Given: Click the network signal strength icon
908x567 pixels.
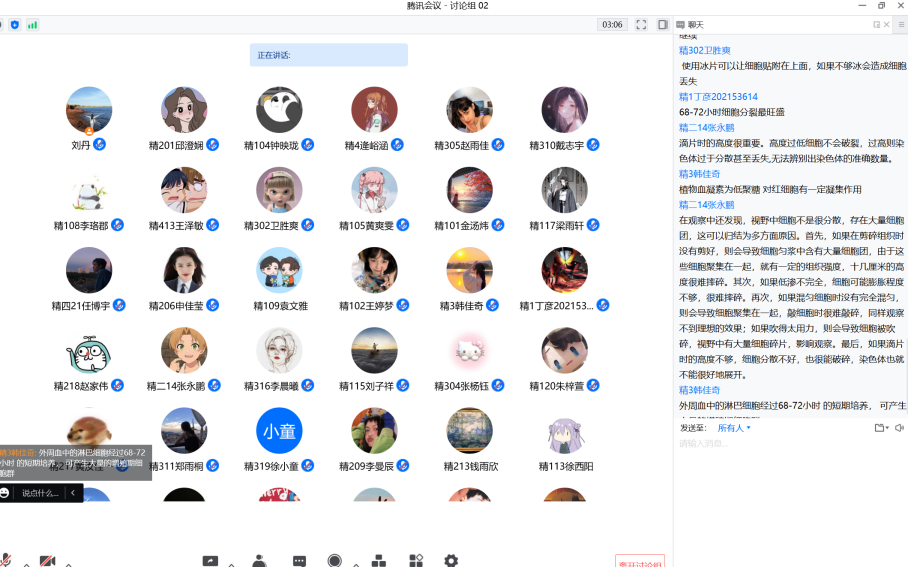Looking at the screenshot, I should tap(32, 24).
